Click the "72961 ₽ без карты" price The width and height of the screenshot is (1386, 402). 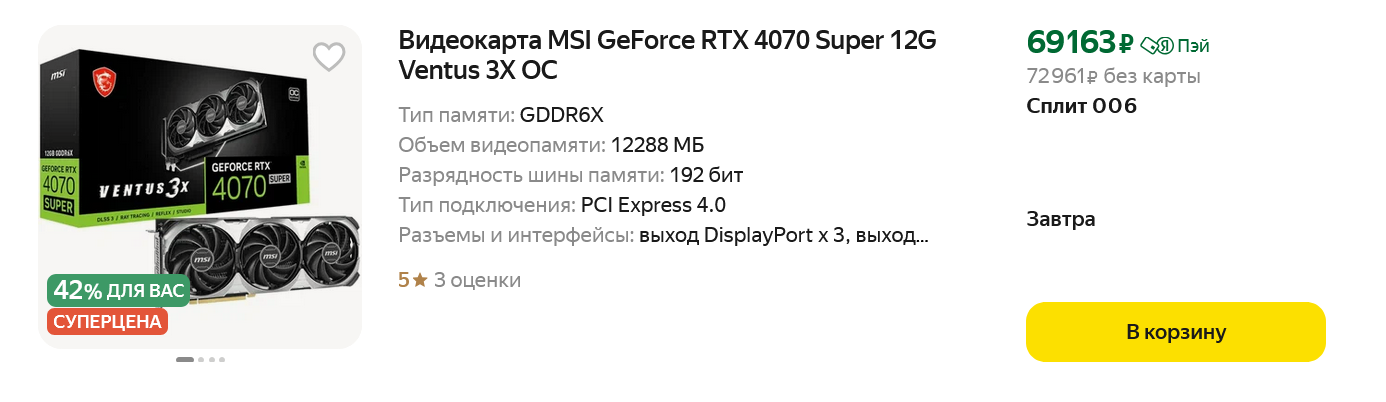(1113, 76)
